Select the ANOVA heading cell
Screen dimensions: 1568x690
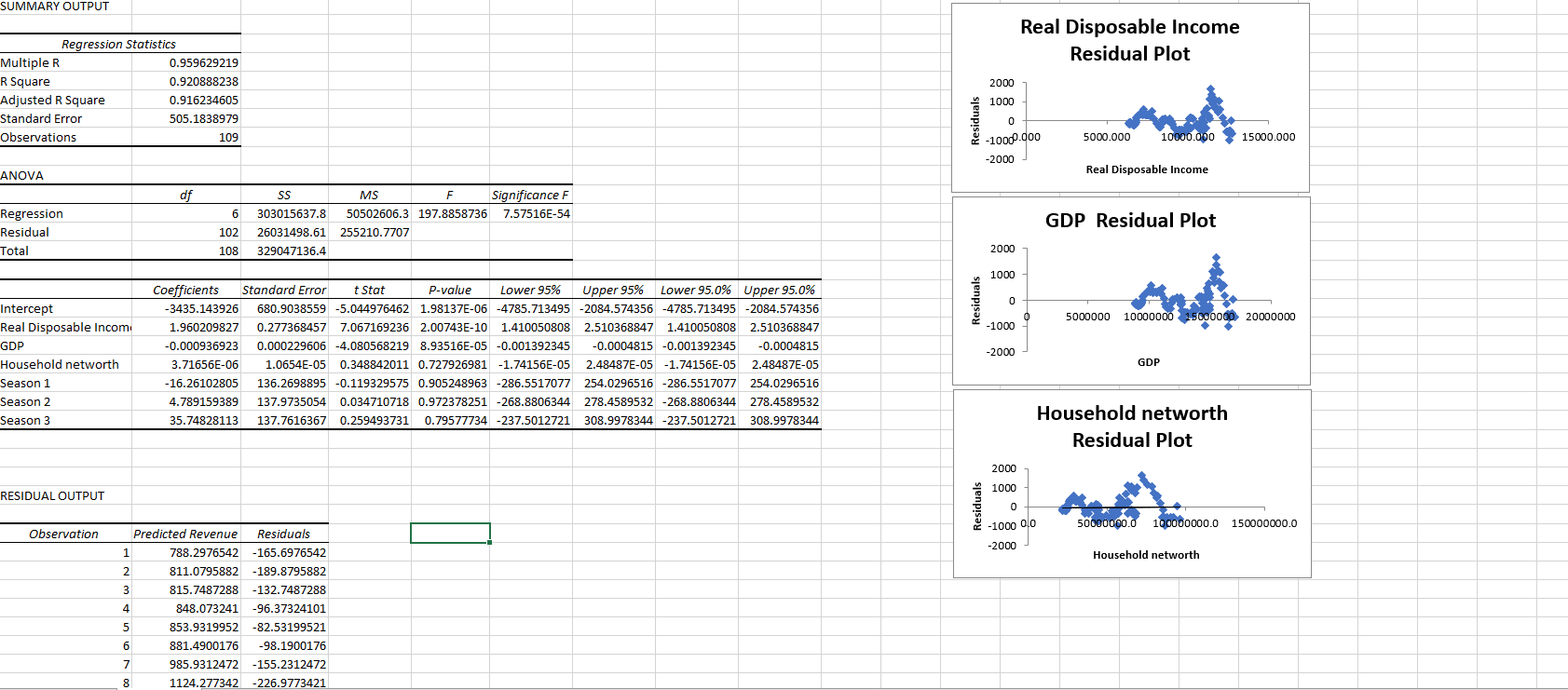[x=21, y=176]
